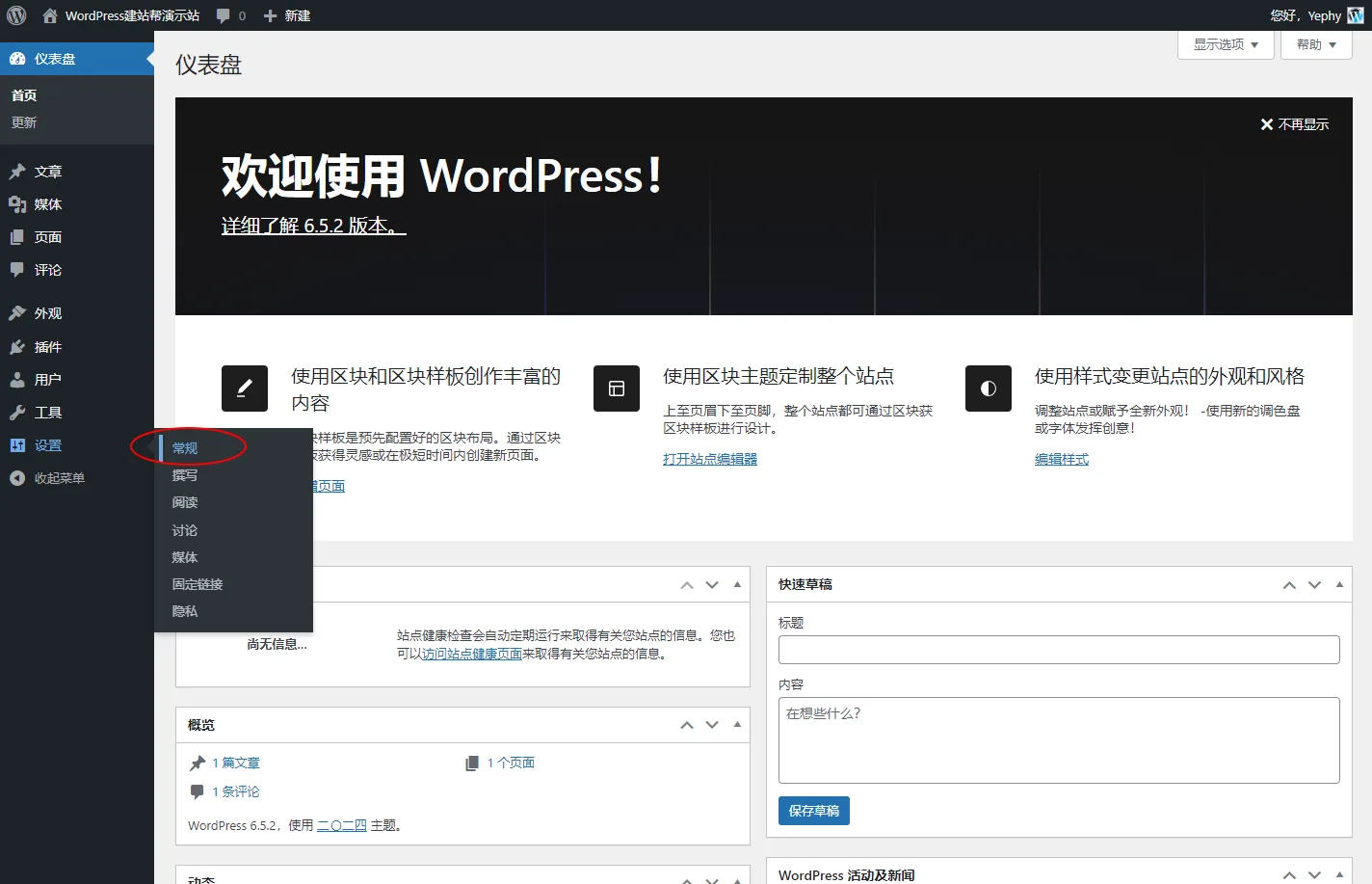The height and width of the screenshot is (884, 1372).
Task: Collapse the 快速草稿 panel toggle triangle
Action: [1339, 584]
